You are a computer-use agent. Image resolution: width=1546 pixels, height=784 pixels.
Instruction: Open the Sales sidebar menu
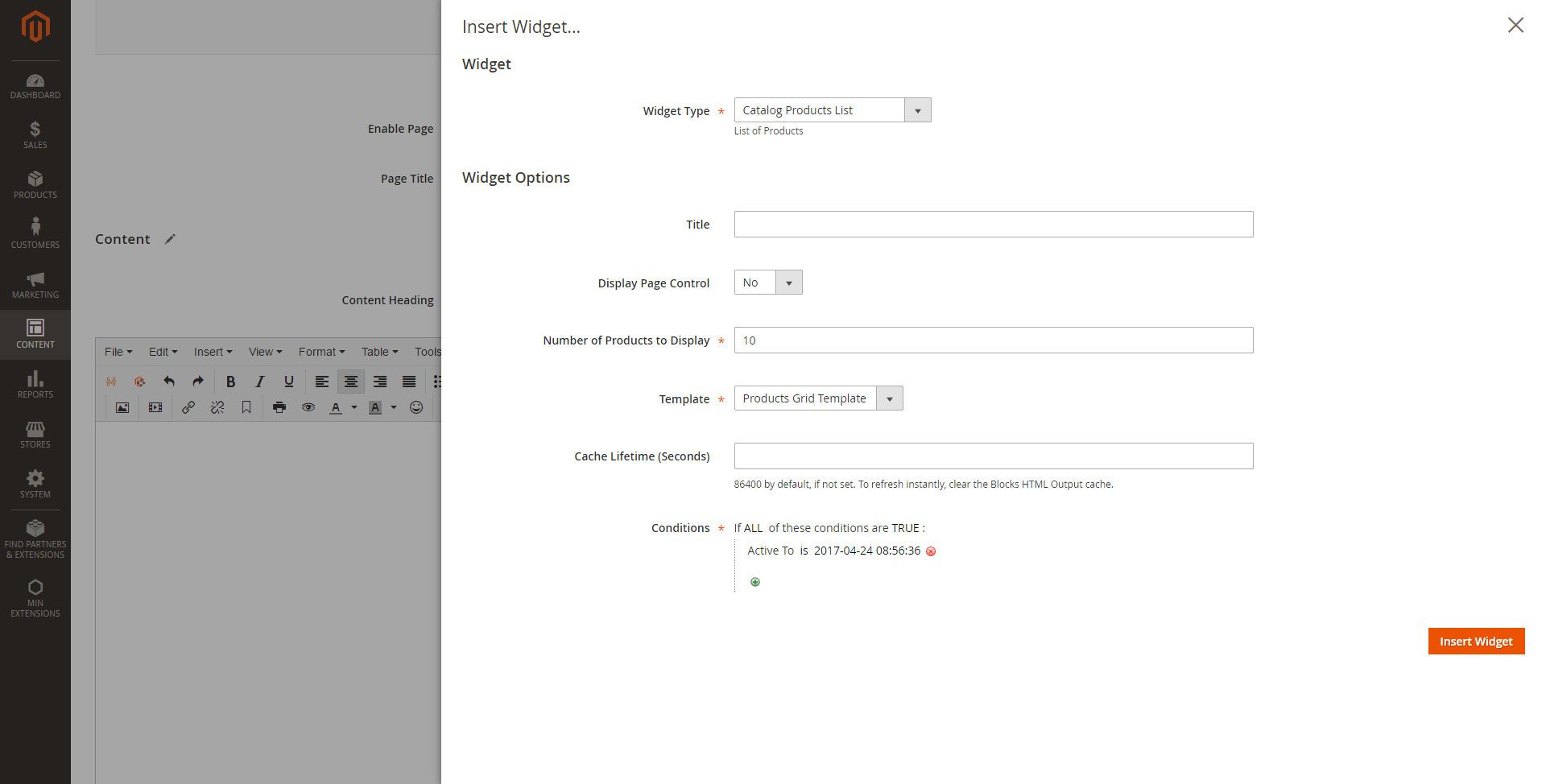point(35,134)
